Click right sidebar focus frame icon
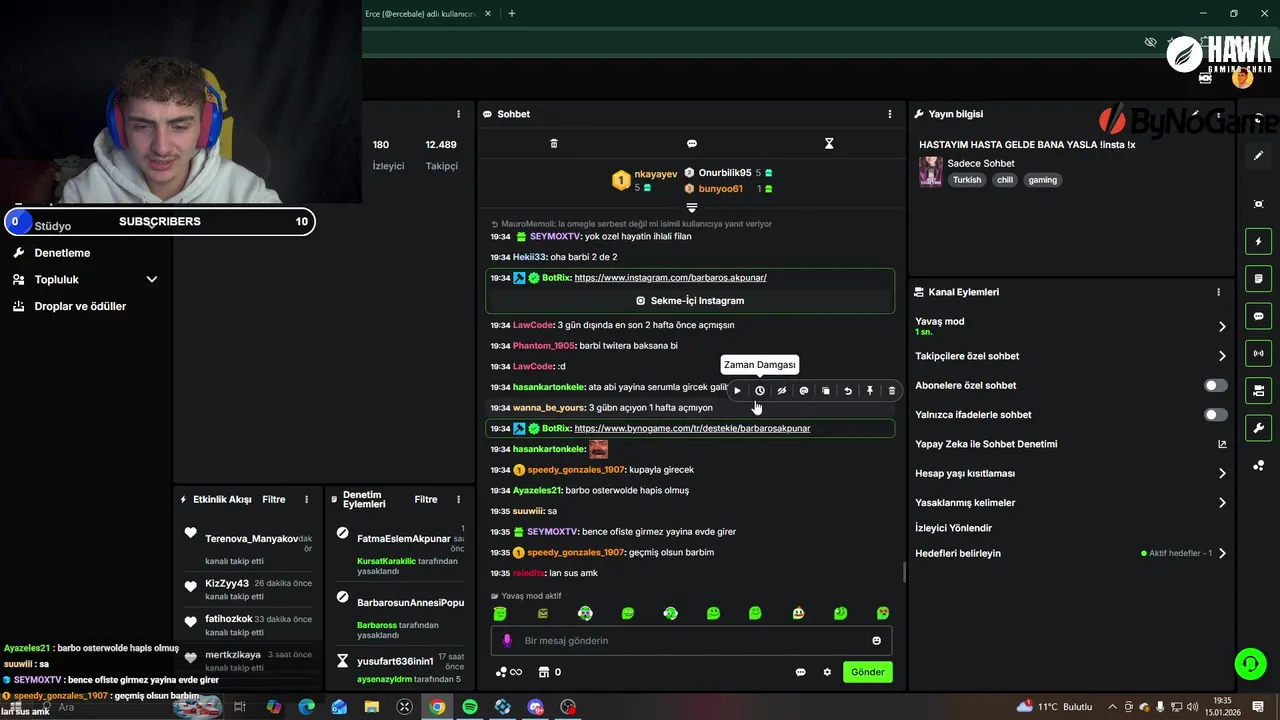1280x720 pixels. [1259, 204]
